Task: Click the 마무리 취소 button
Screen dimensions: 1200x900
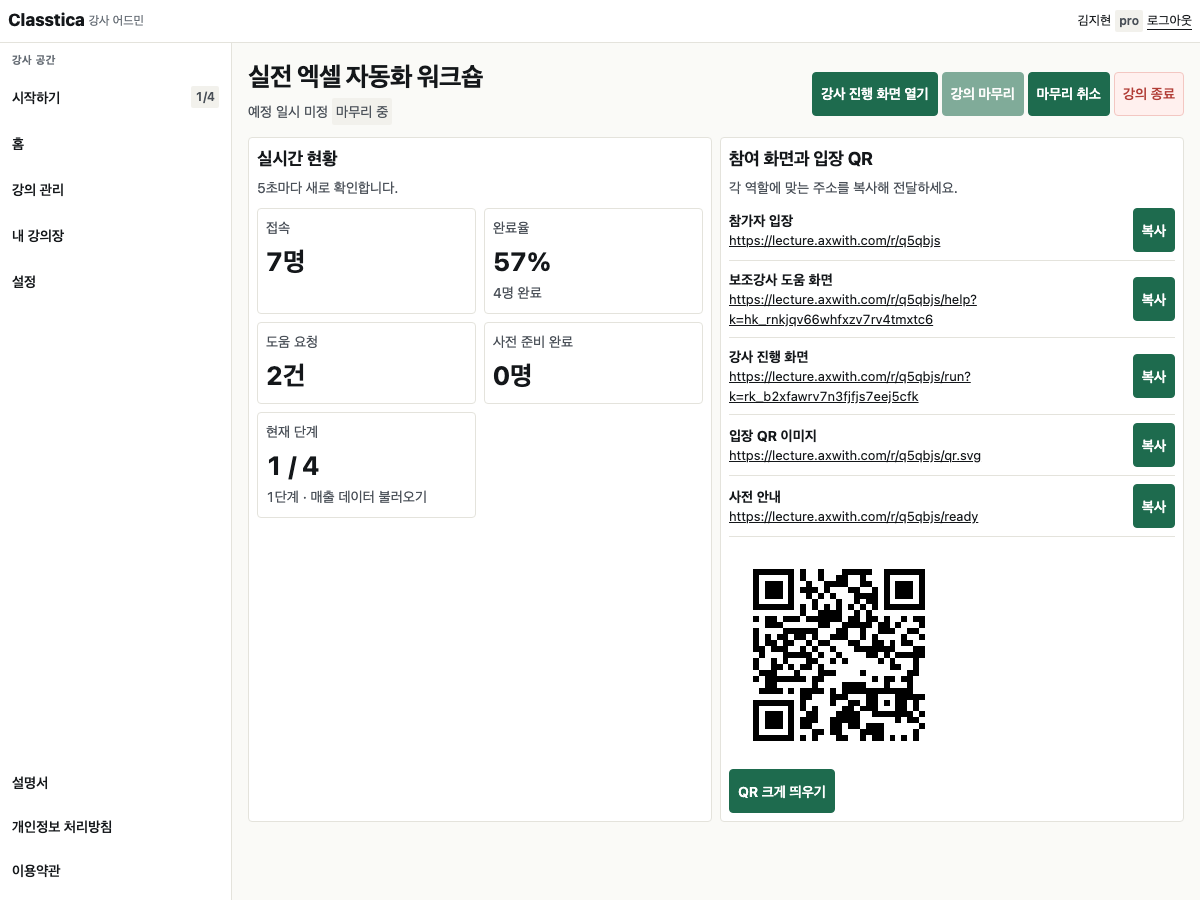Action: (1069, 94)
